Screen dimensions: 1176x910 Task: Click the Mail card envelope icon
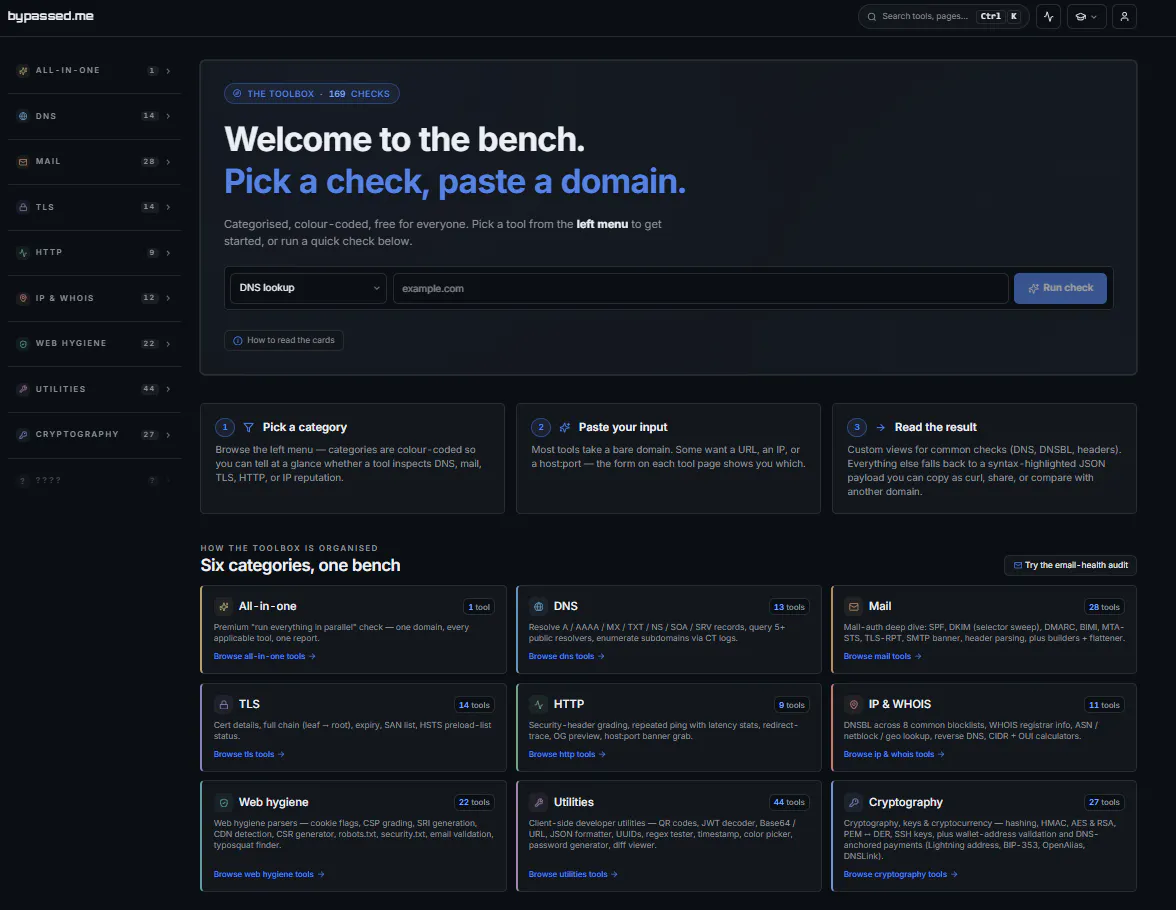(x=854, y=607)
